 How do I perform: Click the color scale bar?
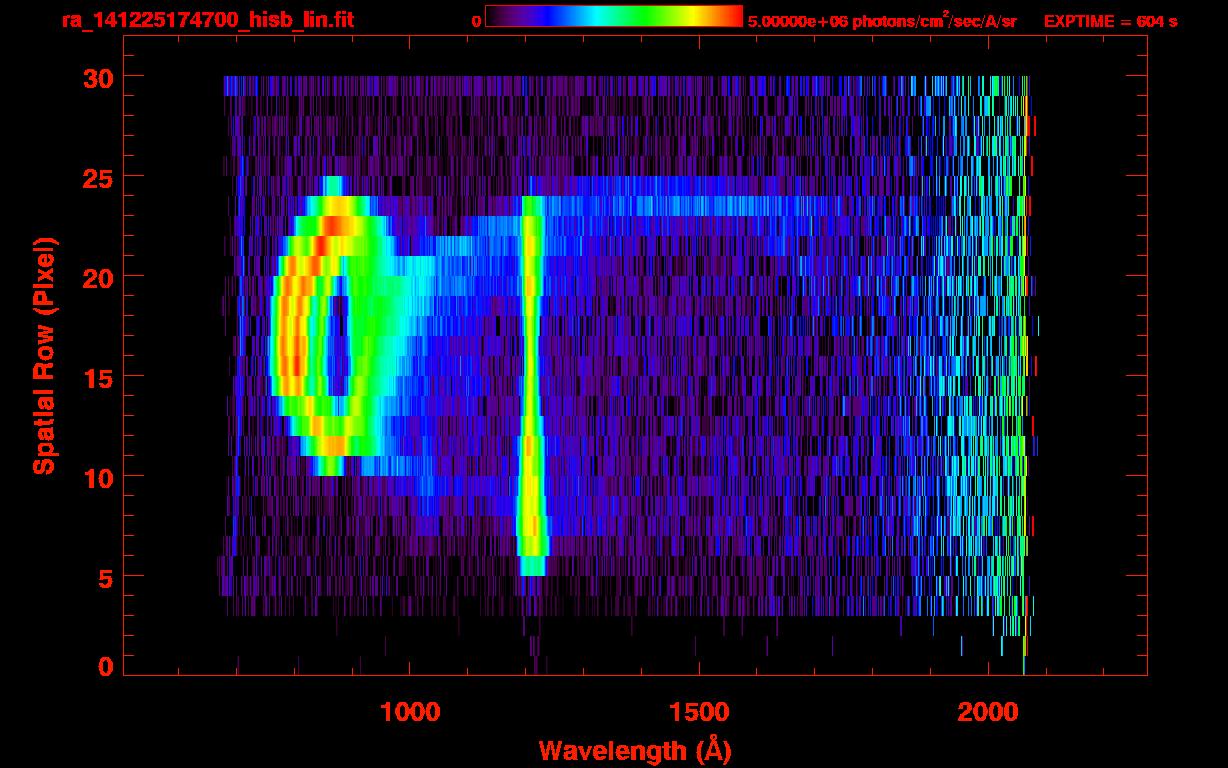coord(614,16)
